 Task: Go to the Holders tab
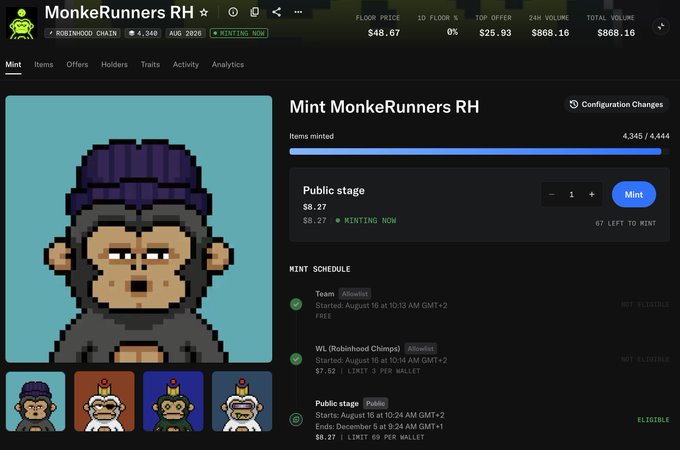point(114,65)
